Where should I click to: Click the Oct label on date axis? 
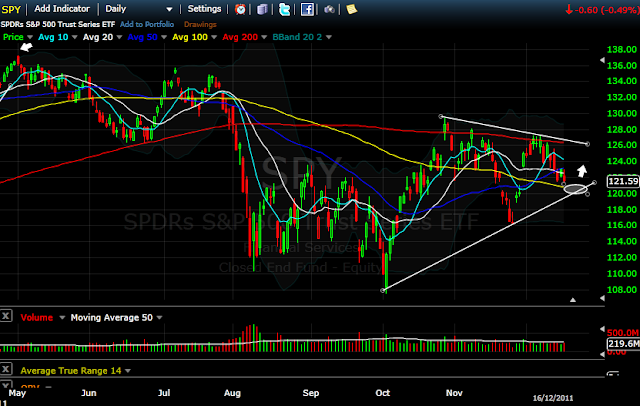382,393
